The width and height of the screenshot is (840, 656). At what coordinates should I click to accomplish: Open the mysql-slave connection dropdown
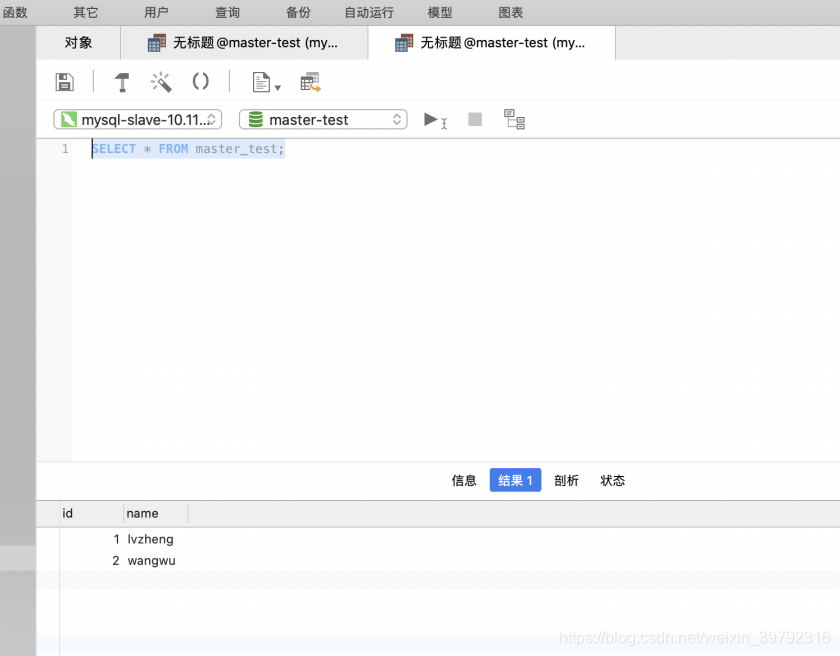tap(138, 119)
